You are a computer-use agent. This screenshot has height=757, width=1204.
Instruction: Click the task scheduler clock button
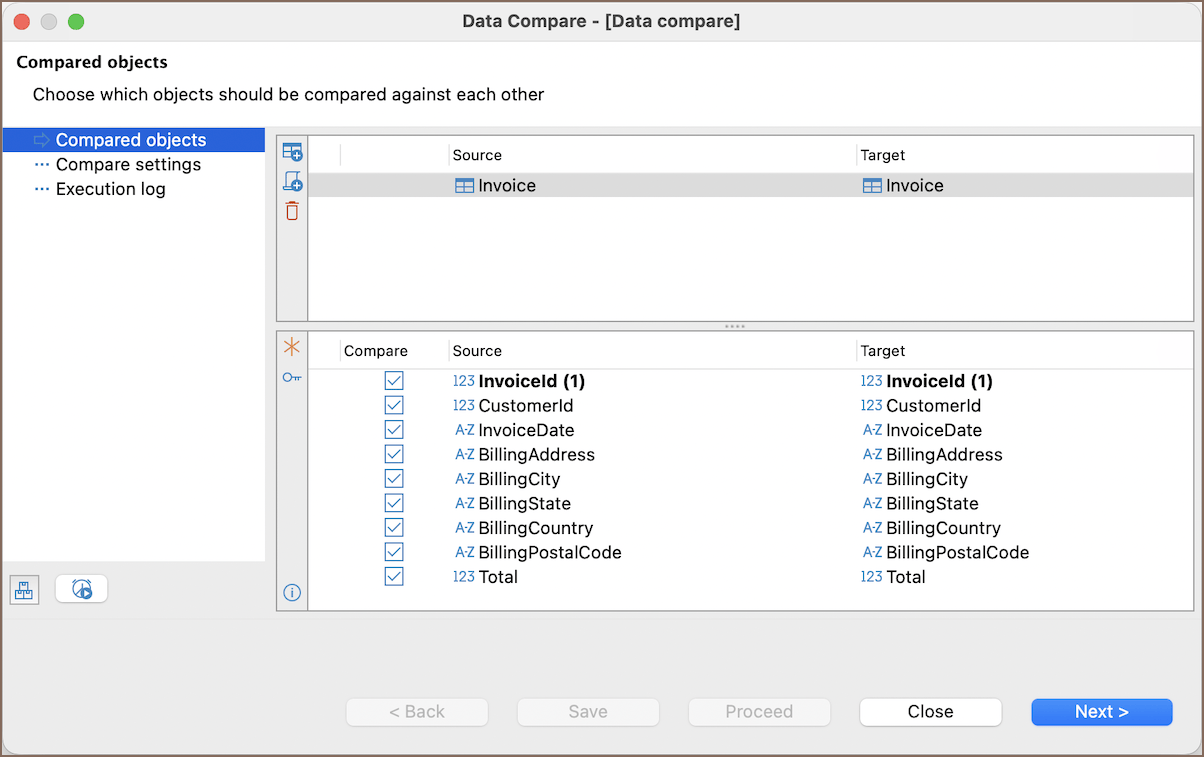point(82,589)
